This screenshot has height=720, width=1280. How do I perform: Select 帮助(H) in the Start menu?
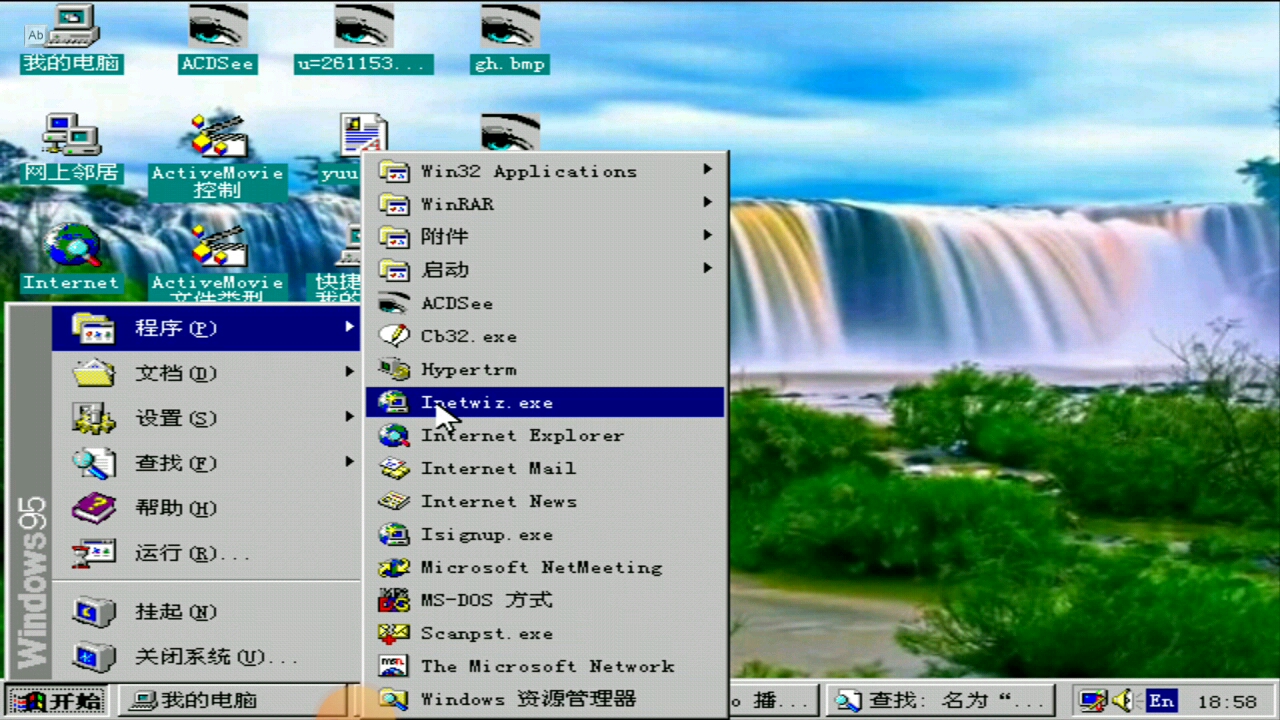coord(206,508)
